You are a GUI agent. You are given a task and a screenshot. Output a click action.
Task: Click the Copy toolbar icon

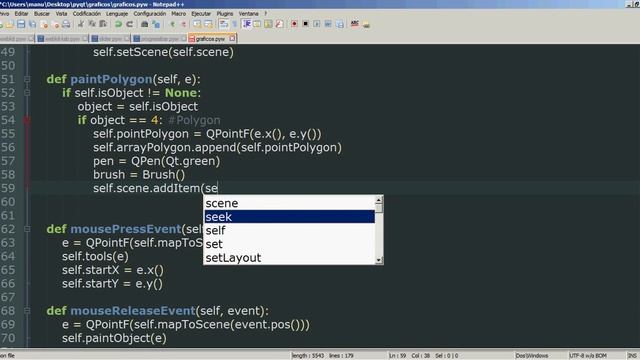92,24
